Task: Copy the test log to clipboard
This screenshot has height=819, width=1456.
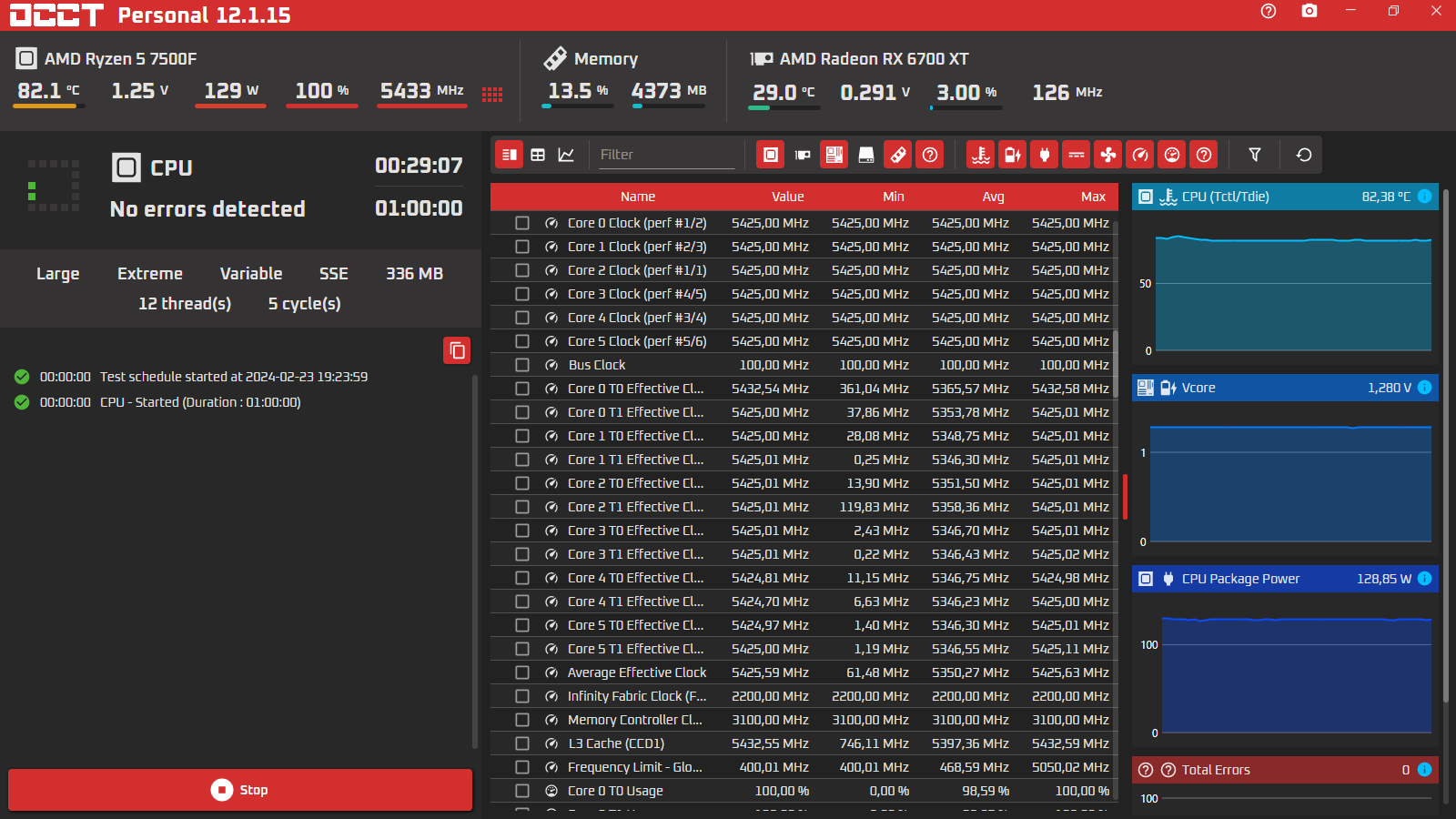Action: click(x=457, y=350)
